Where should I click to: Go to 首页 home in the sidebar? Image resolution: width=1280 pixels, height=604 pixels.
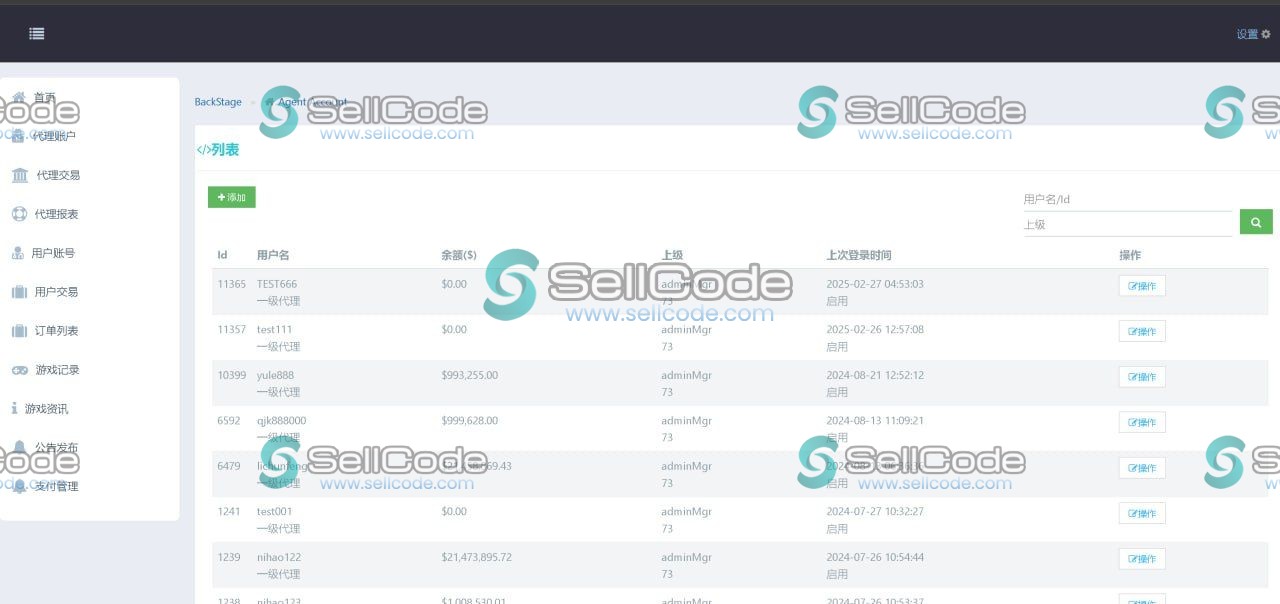point(44,97)
